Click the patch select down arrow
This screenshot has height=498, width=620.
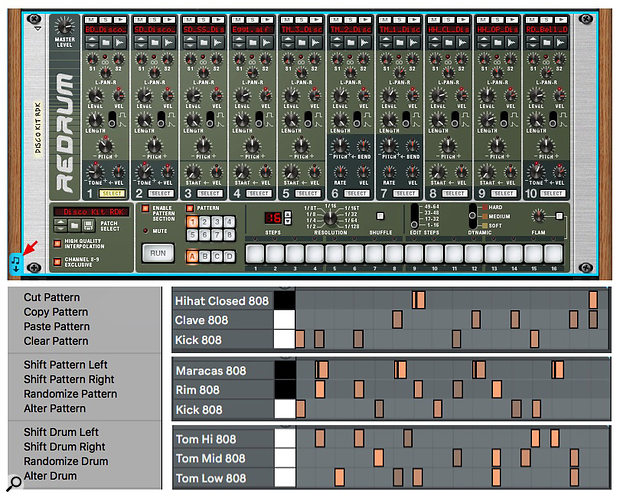tap(60, 229)
